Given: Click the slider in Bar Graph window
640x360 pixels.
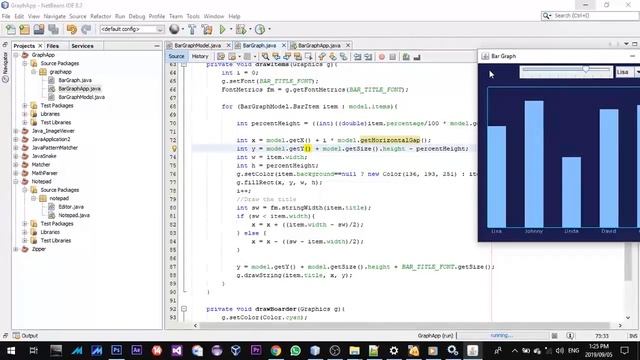Looking at the screenshot, I should (x=566, y=71).
